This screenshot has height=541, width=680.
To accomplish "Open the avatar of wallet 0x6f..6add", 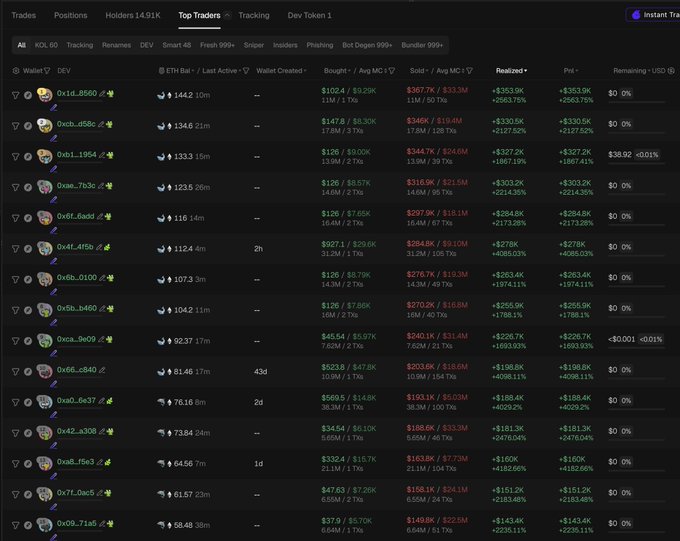I will click(45, 218).
